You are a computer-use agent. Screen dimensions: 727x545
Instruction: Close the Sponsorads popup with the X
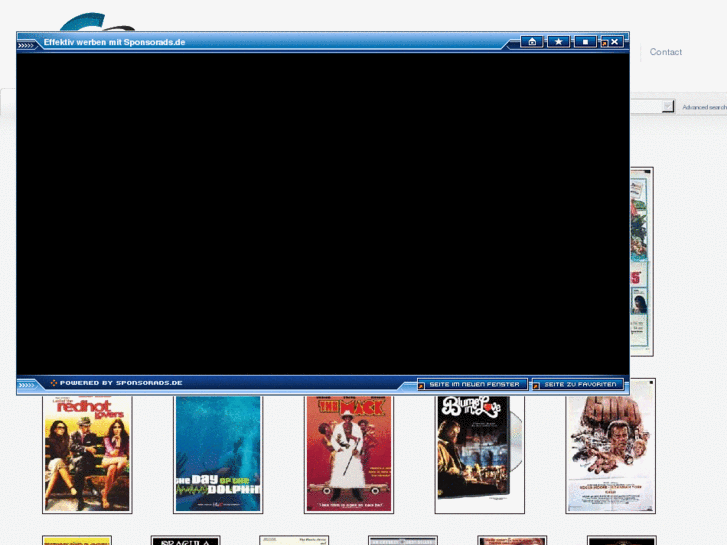[613, 42]
